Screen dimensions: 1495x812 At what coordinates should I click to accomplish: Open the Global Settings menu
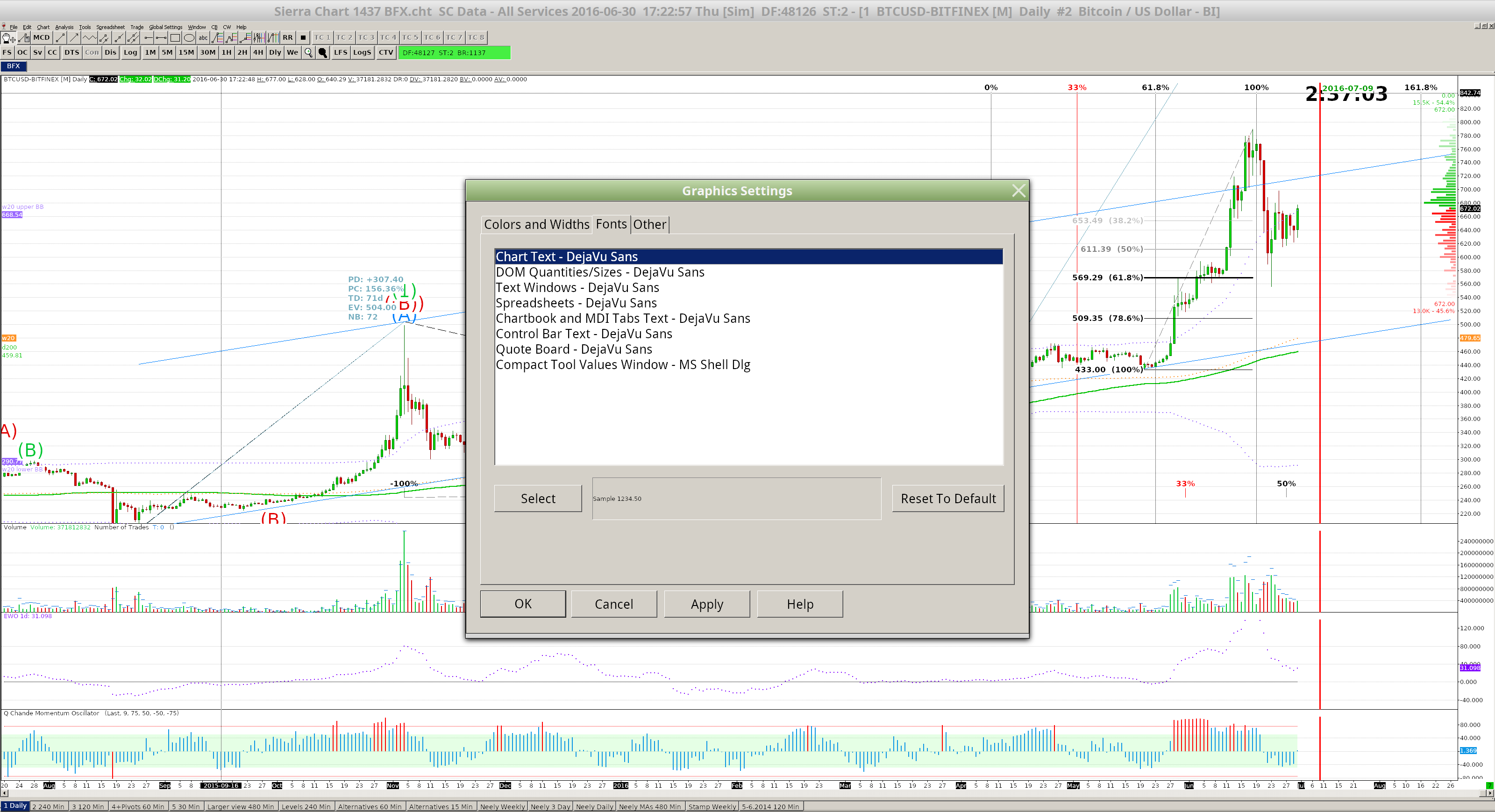(x=165, y=27)
